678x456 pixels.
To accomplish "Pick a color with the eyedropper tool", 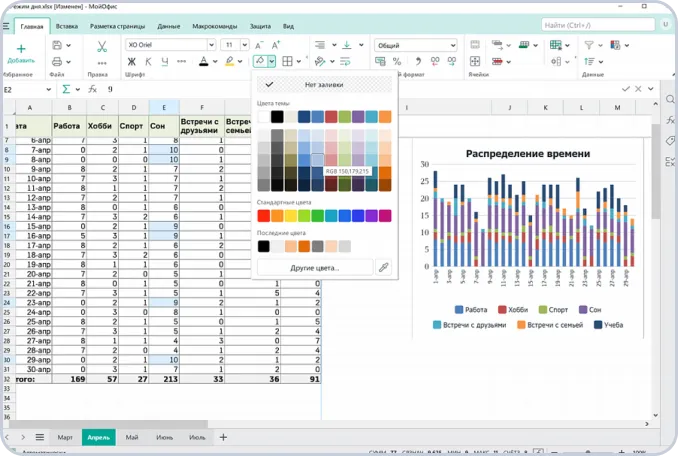I will point(383,267).
